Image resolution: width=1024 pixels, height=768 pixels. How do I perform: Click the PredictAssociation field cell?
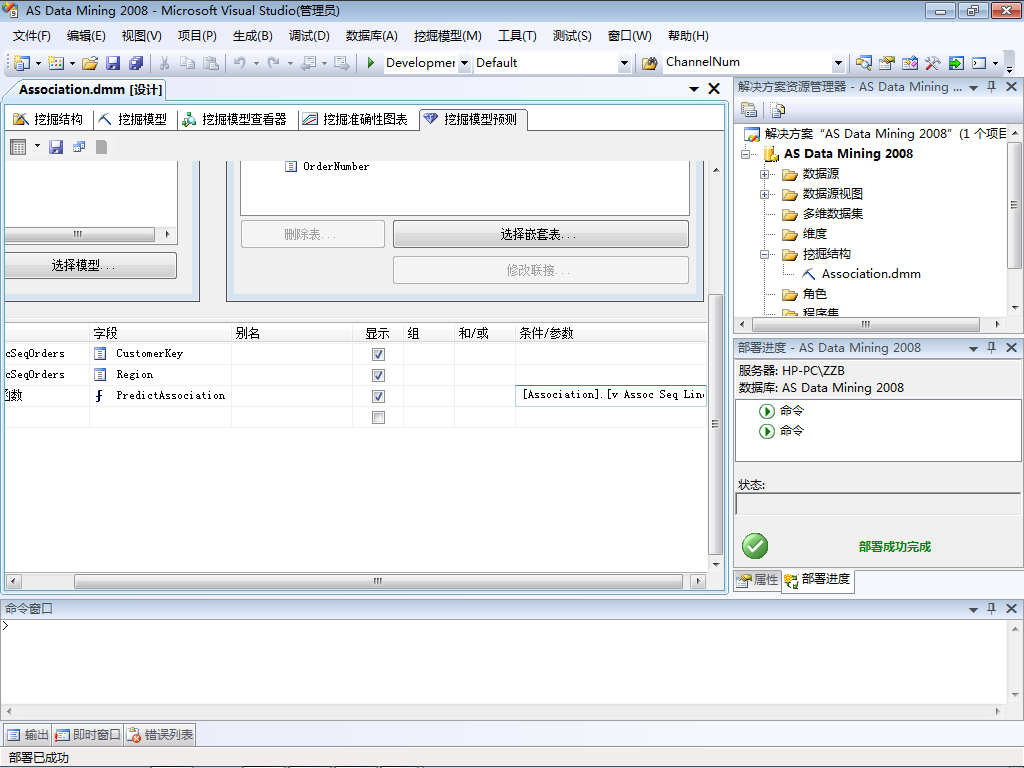coord(161,395)
